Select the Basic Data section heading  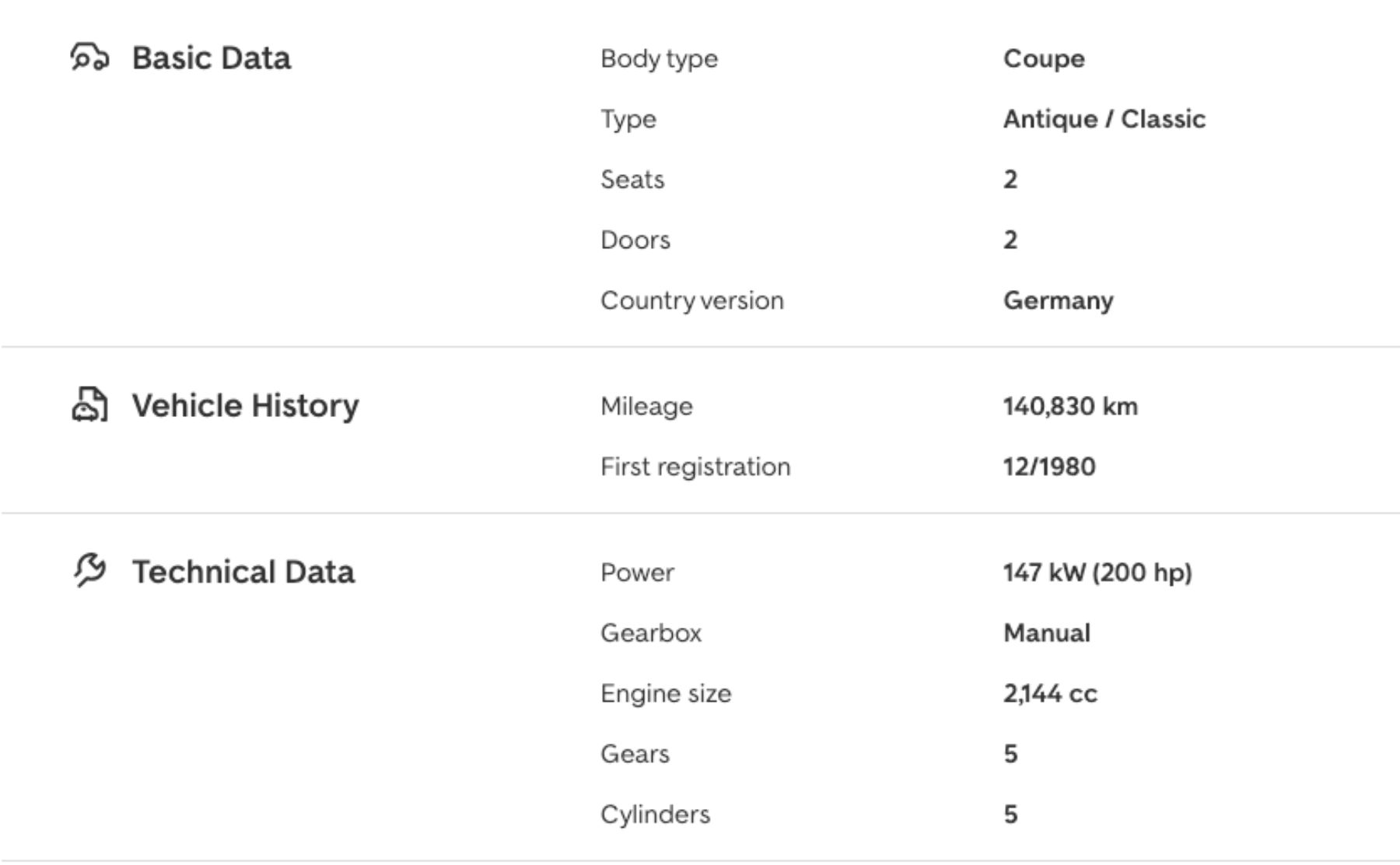[x=211, y=58]
